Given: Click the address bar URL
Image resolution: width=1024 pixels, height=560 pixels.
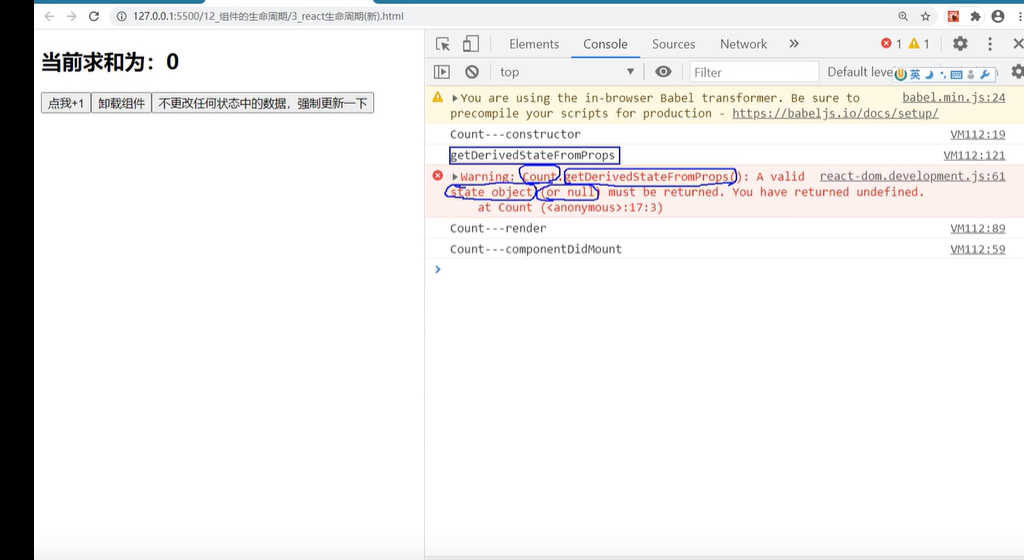Looking at the screenshot, I should 268,16.
